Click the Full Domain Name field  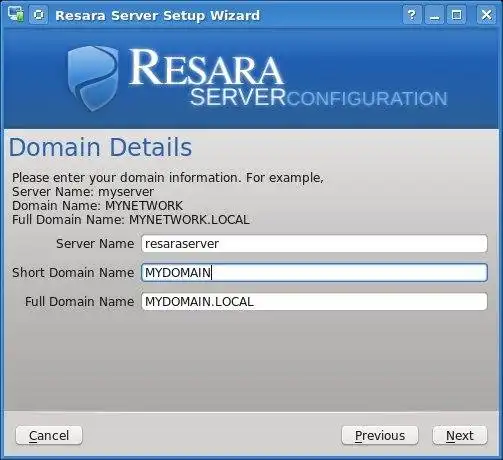(314, 302)
